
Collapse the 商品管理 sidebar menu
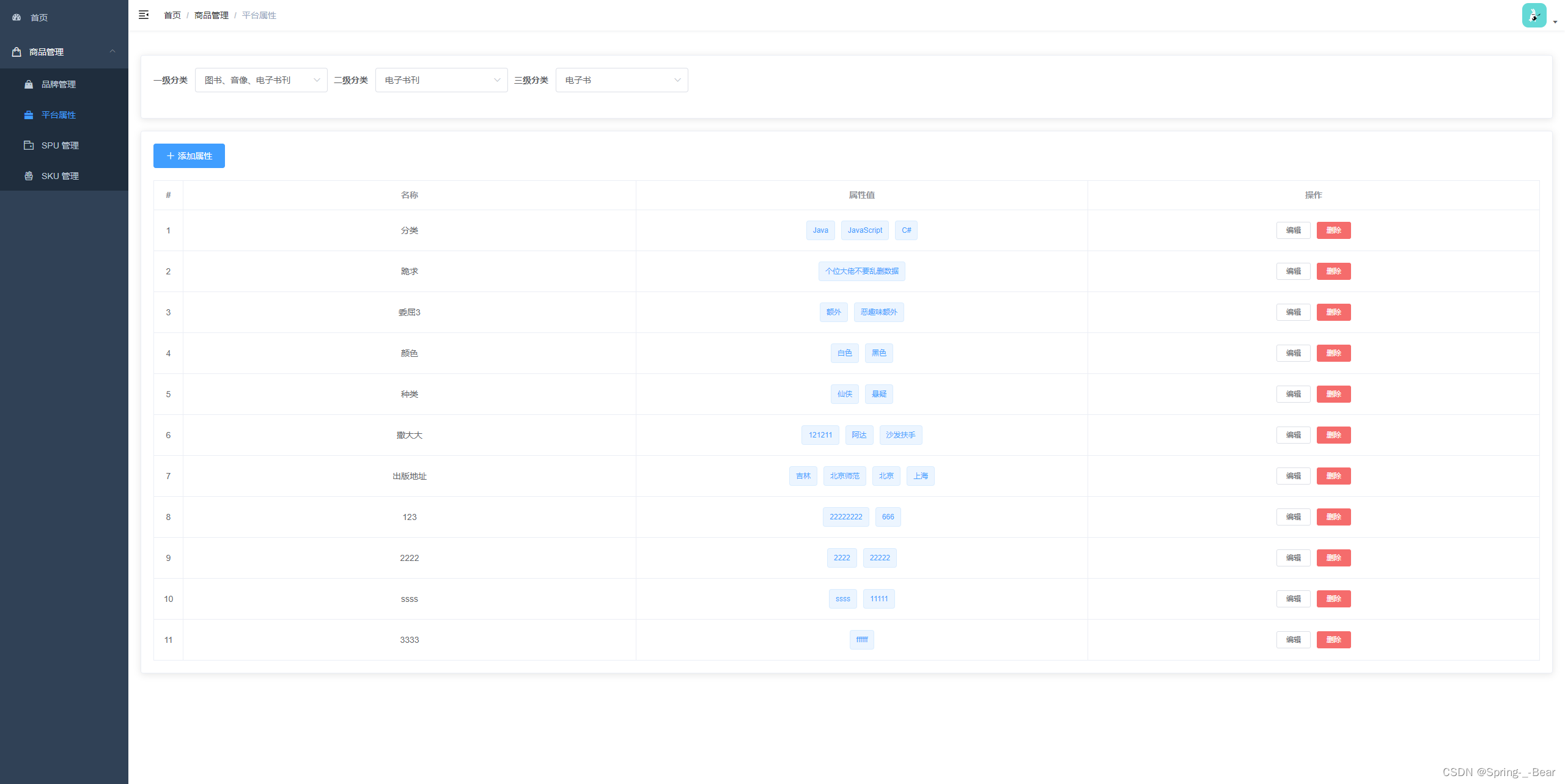64,52
